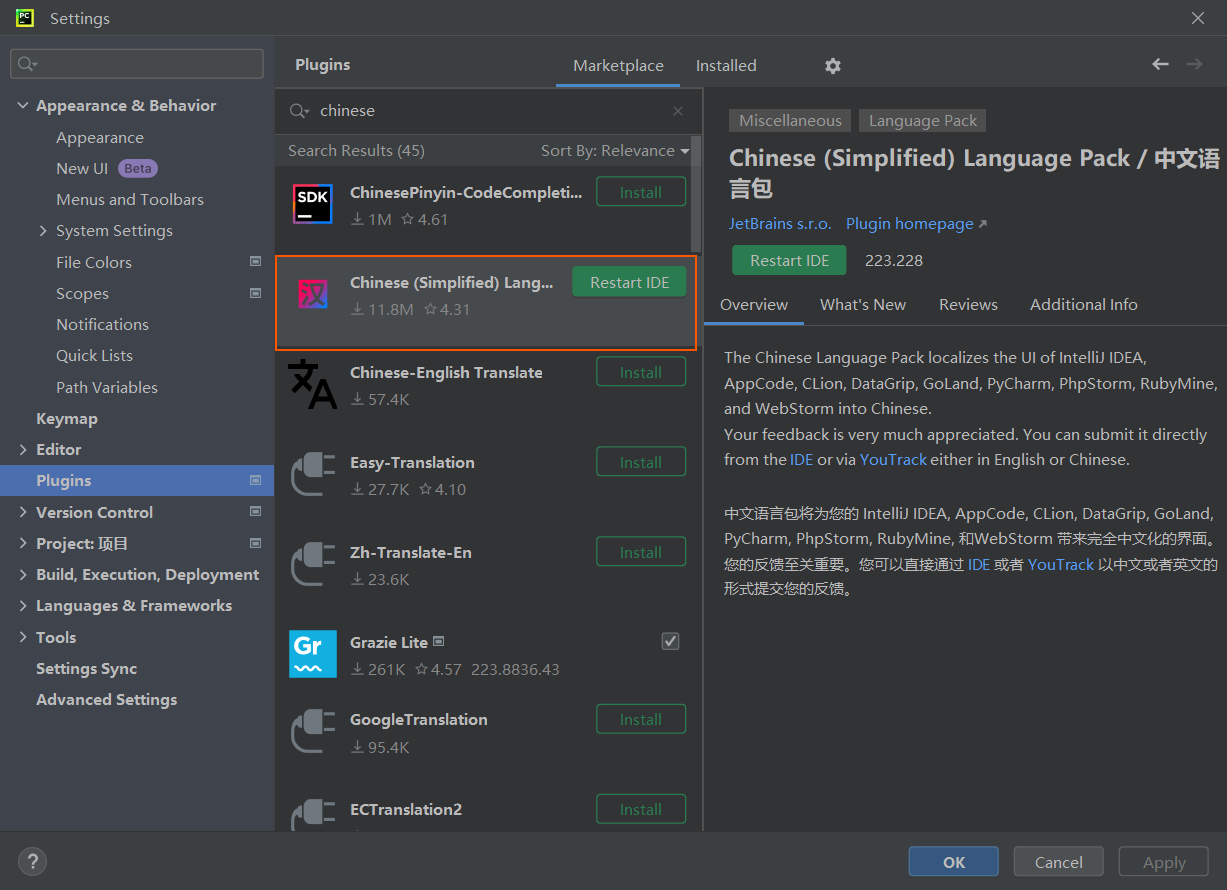Click the project-level icon beside Plugins

(255, 481)
